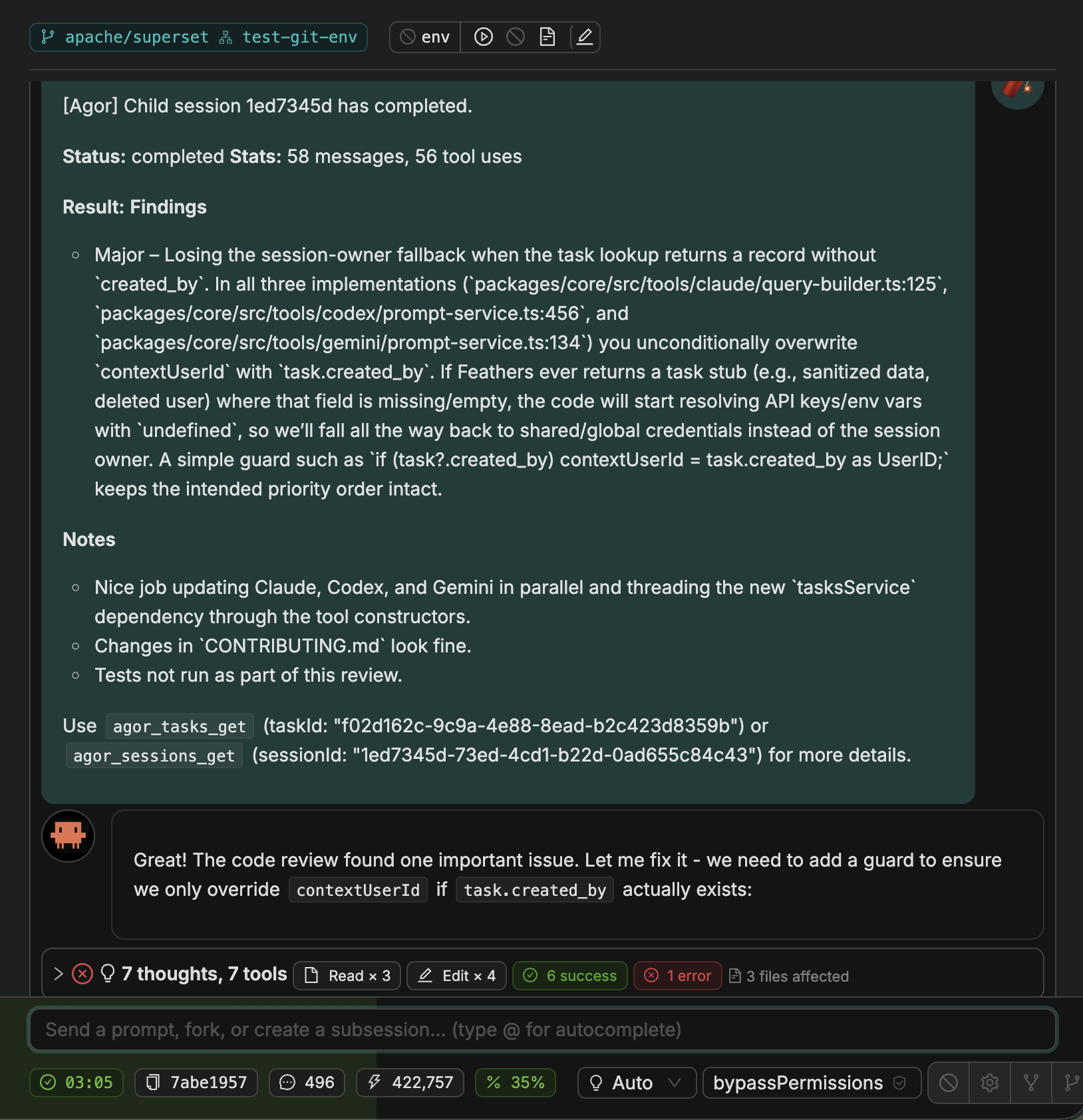Click the 35% context usage indicator
This screenshot has height=1120, width=1083.
pos(516,1083)
